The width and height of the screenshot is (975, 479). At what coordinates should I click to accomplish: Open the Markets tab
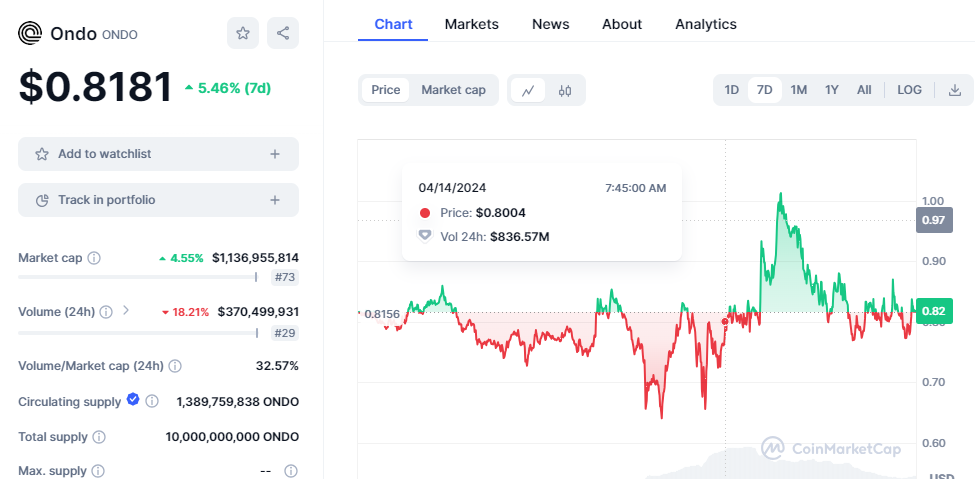pos(471,24)
